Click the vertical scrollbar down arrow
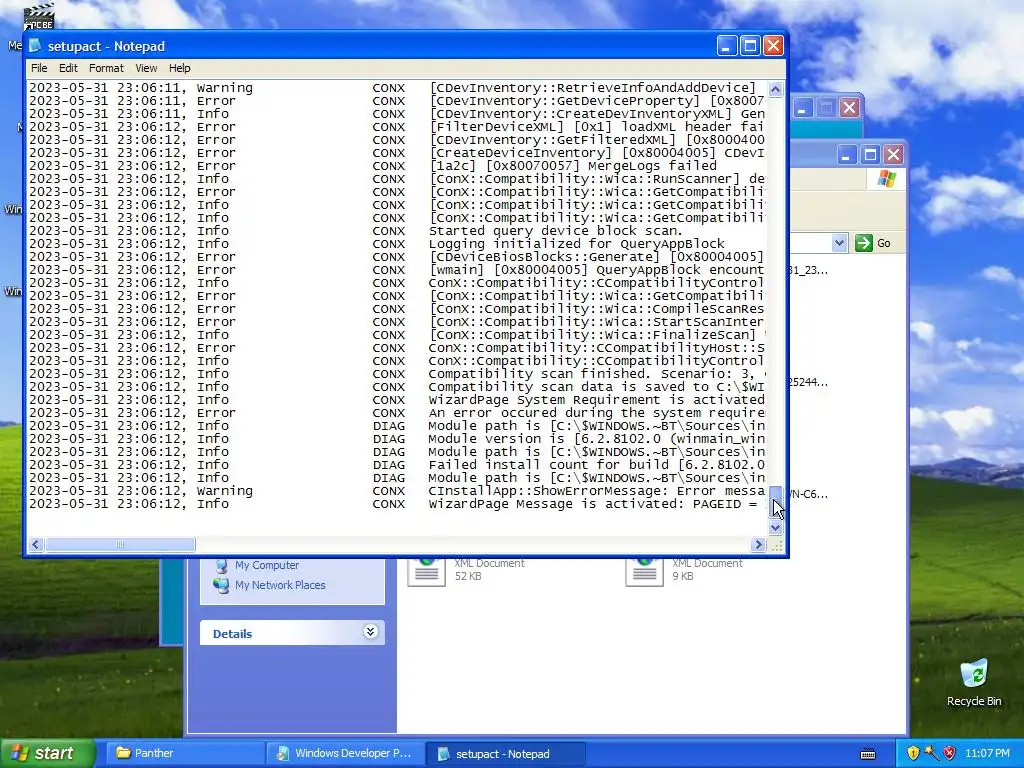 click(775, 528)
